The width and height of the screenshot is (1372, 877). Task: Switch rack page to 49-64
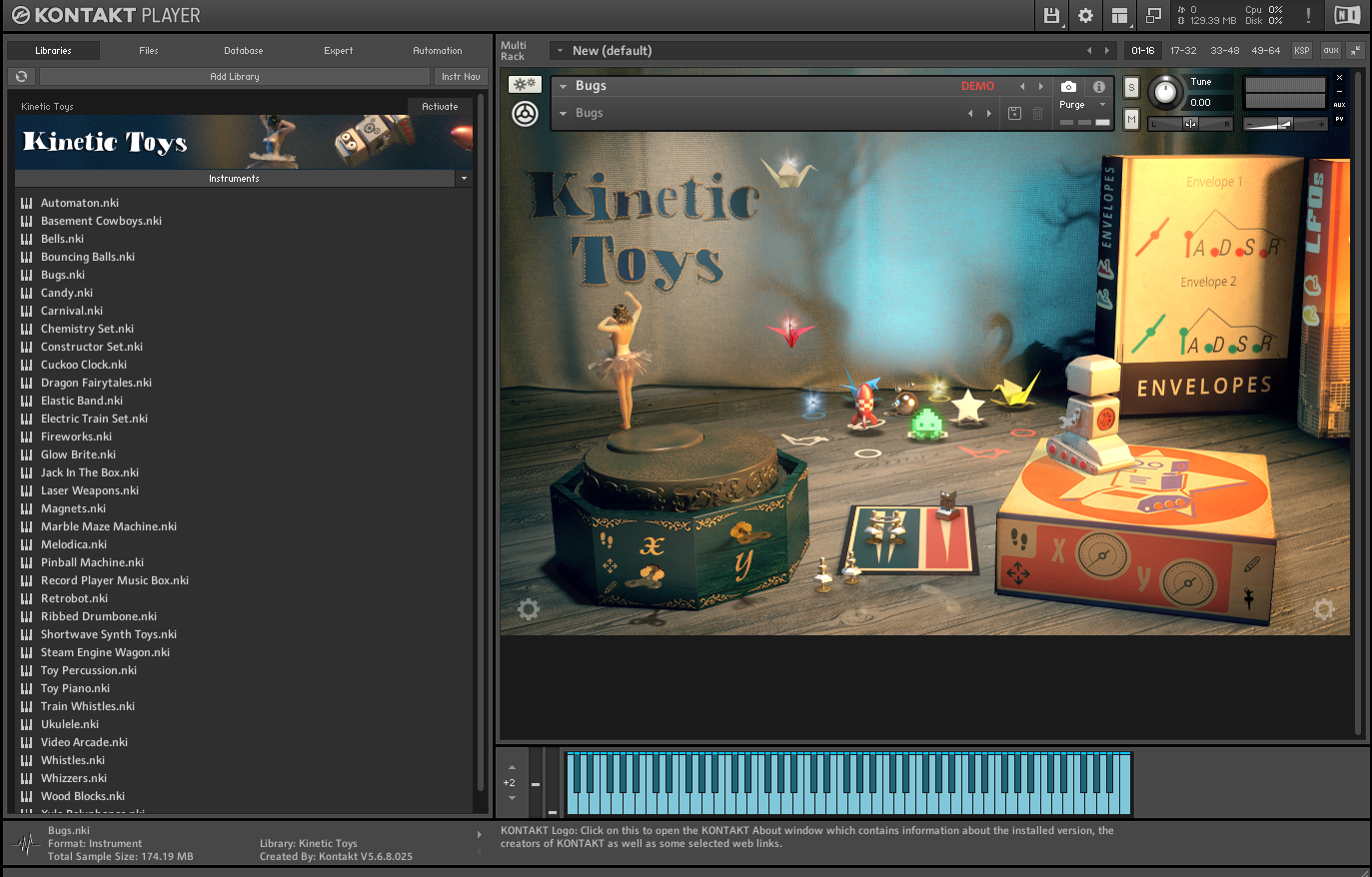(x=1266, y=50)
